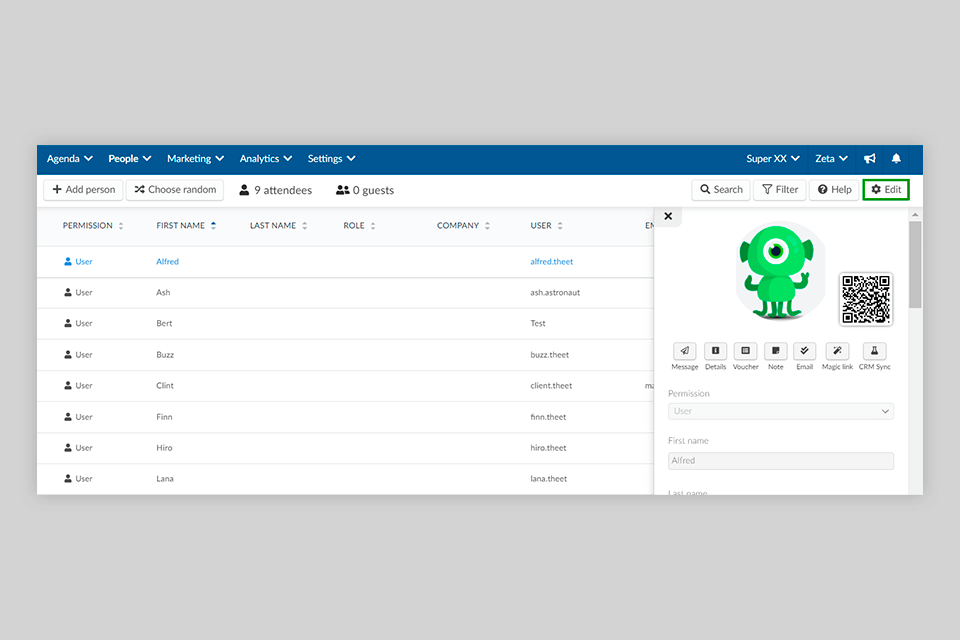Click the Edit button
960x640 pixels.
(886, 190)
